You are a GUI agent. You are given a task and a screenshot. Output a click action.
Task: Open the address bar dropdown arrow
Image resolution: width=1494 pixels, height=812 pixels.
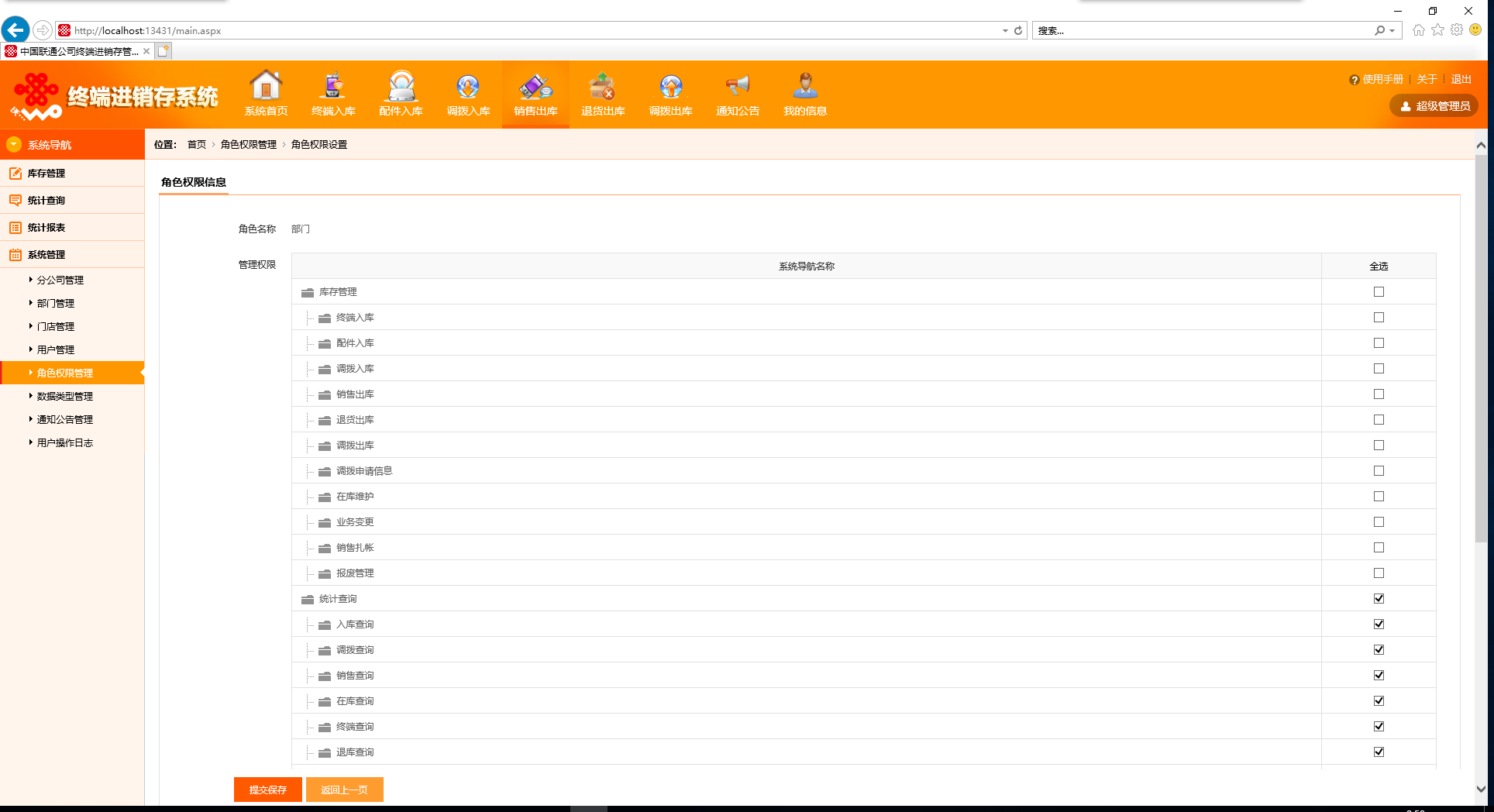point(1005,30)
